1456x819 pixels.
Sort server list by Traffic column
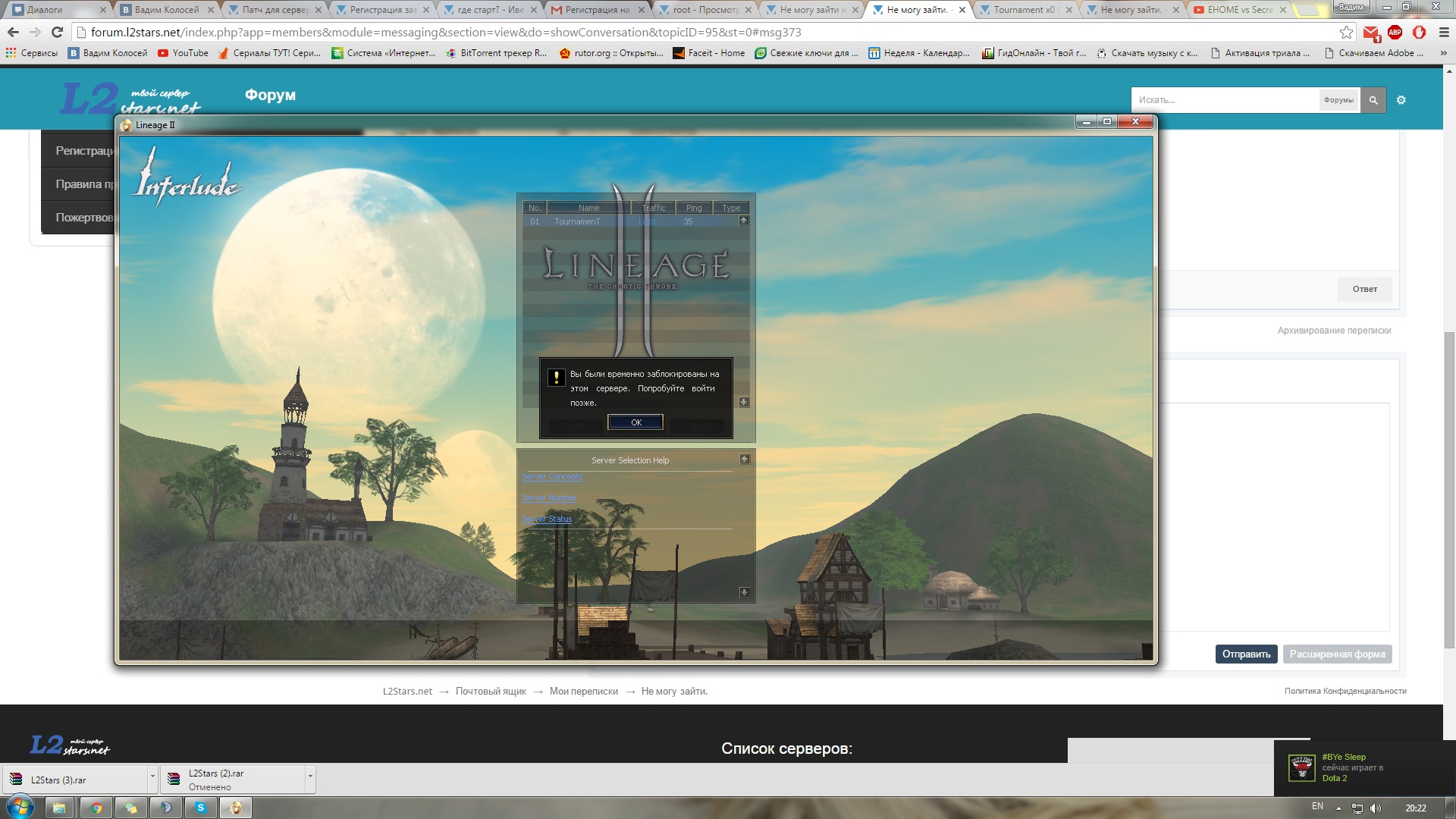point(654,208)
